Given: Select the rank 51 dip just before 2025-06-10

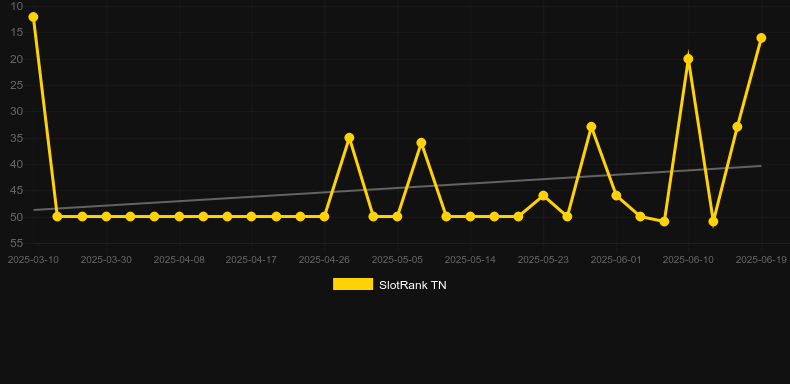Looking at the screenshot, I should click(x=664, y=222).
